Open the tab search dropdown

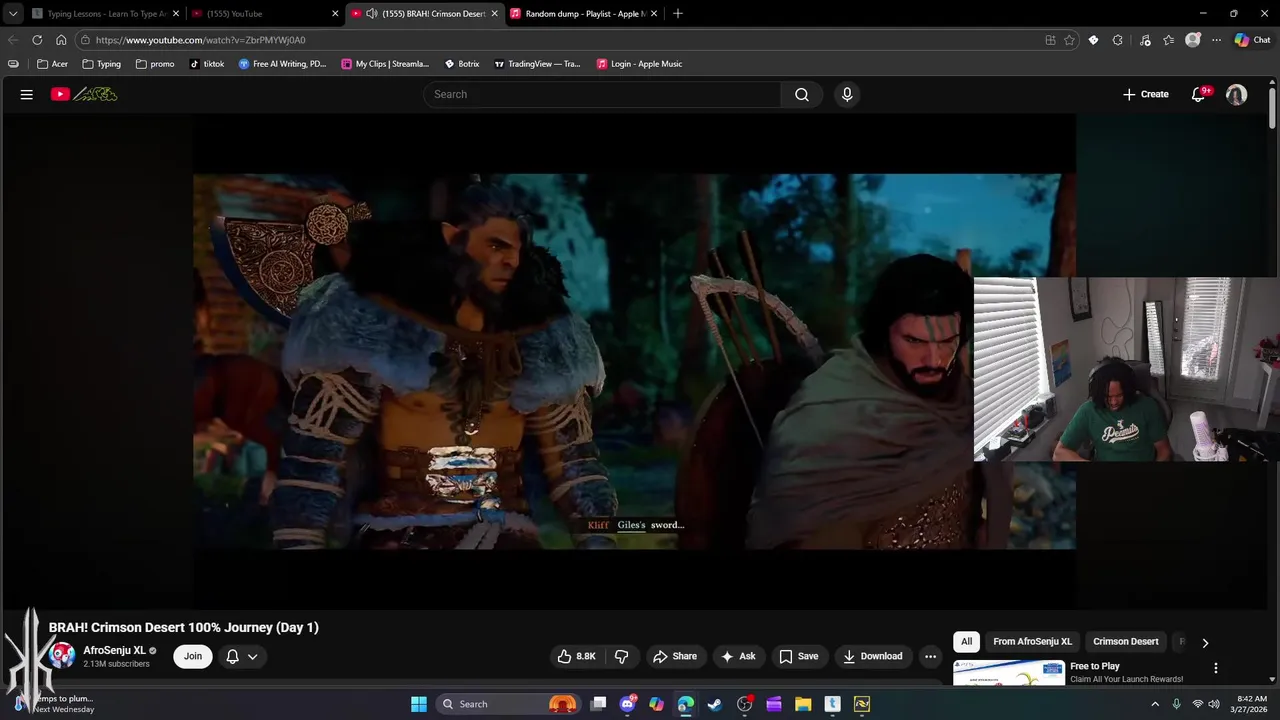click(12, 14)
